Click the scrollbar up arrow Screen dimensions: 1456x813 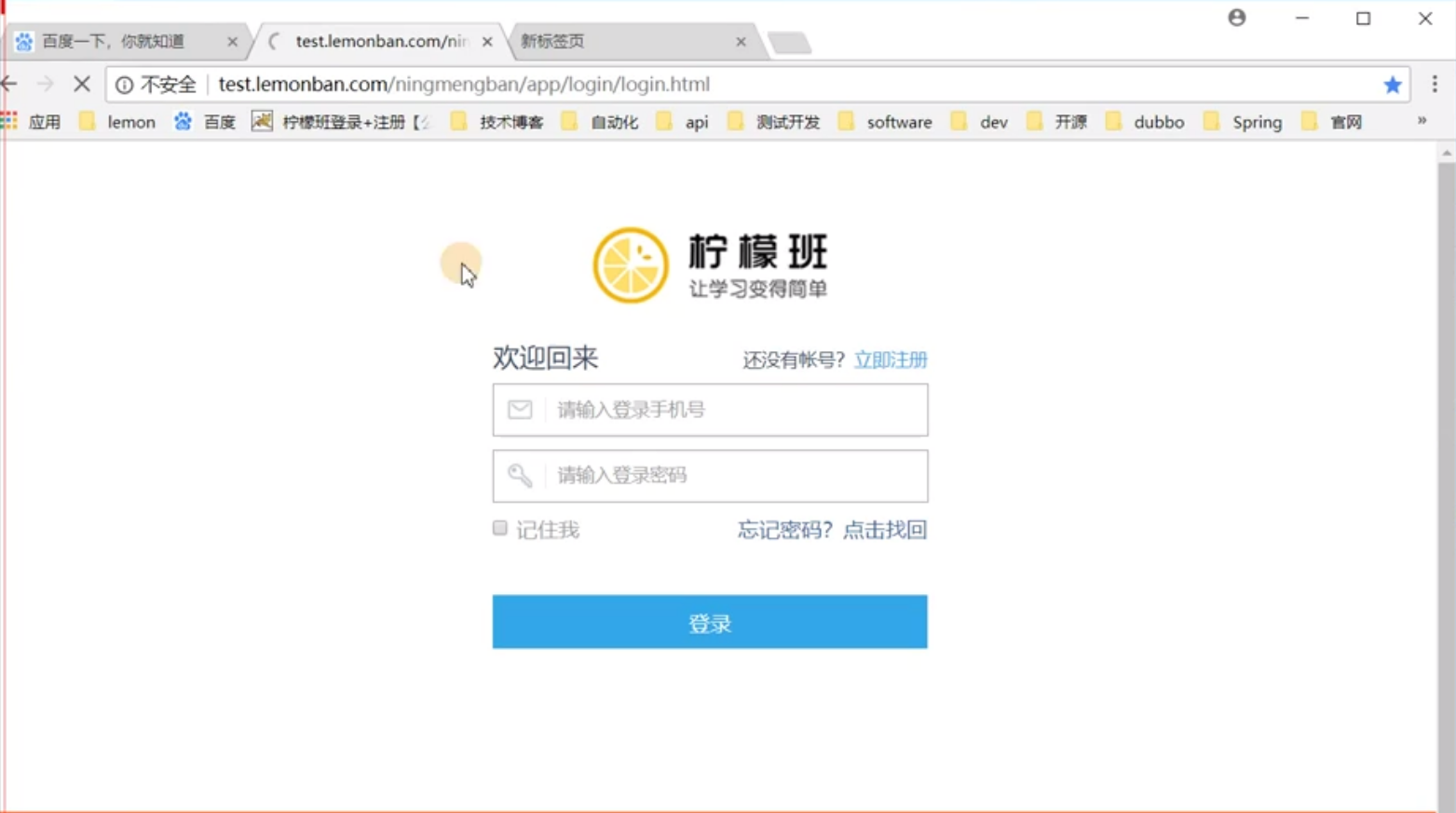[1446, 152]
